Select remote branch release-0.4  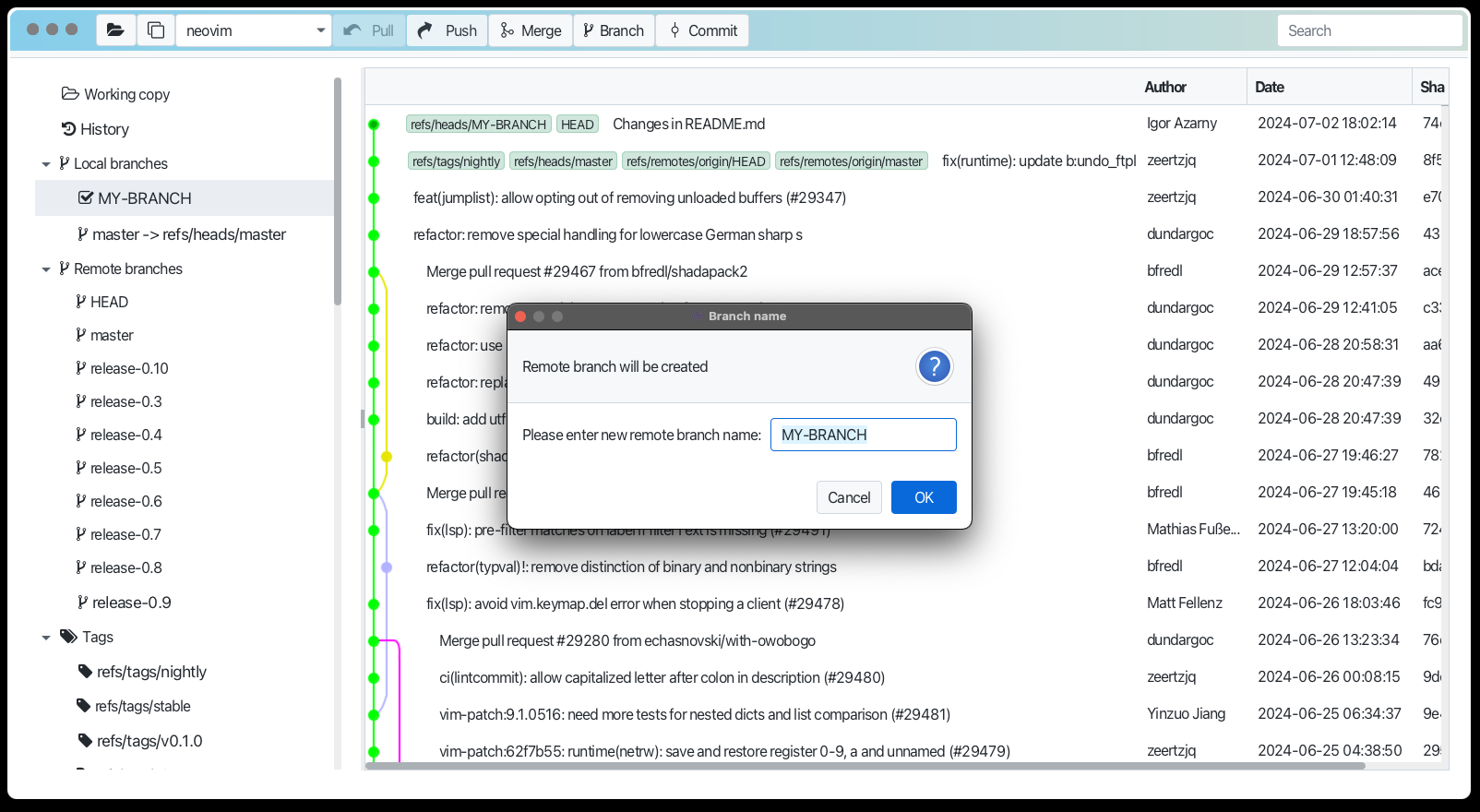118,435
